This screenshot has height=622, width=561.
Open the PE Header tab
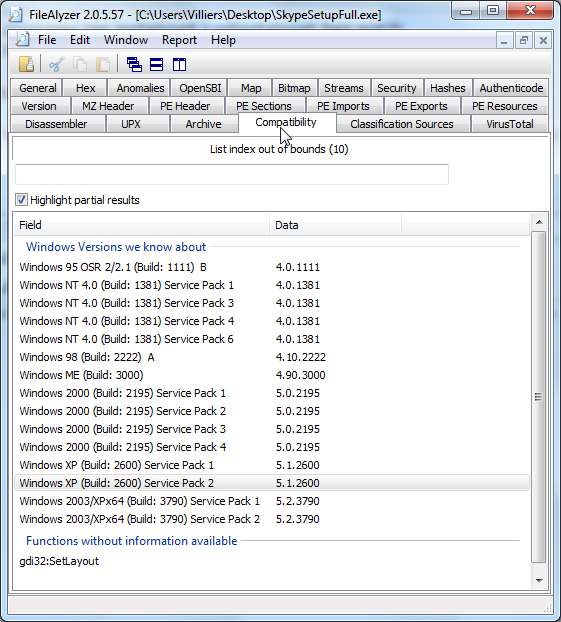(x=185, y=106)
